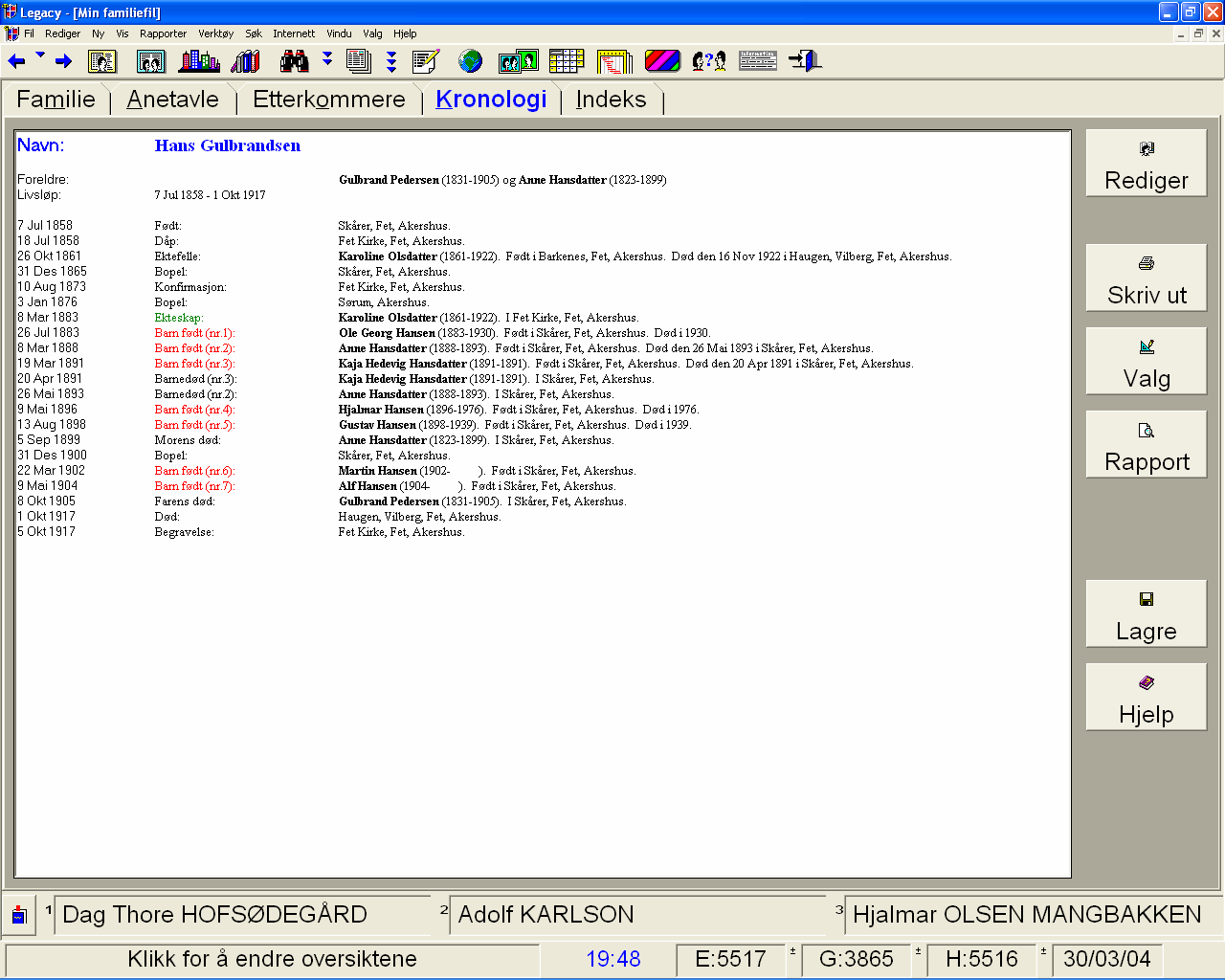Go back with the blue left arrow
This screenshot has width=1225, height=980.
tap(17, 61)
